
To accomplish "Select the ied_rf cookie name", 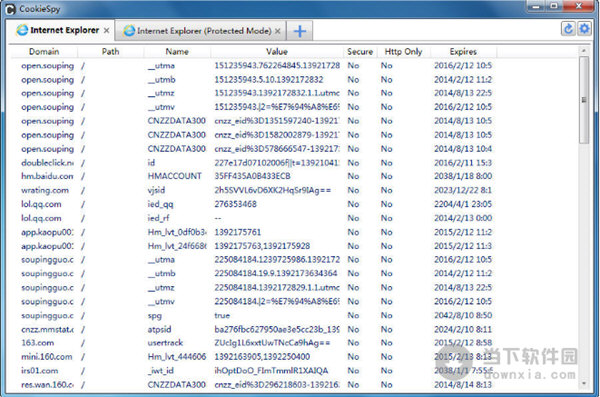I will click(x=158, y=218).
